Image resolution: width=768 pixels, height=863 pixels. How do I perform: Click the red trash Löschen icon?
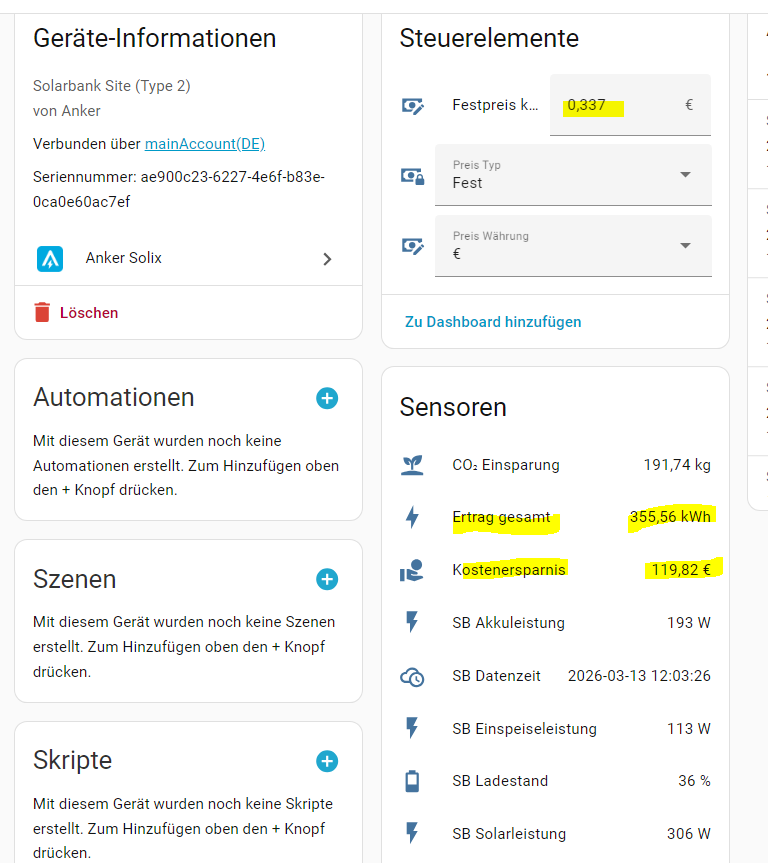coord(42,313)
